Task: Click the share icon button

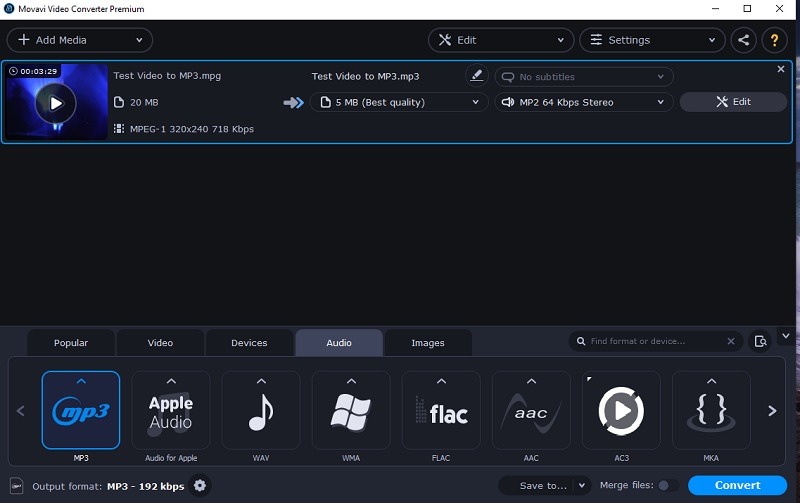Action: coord(743,40)
